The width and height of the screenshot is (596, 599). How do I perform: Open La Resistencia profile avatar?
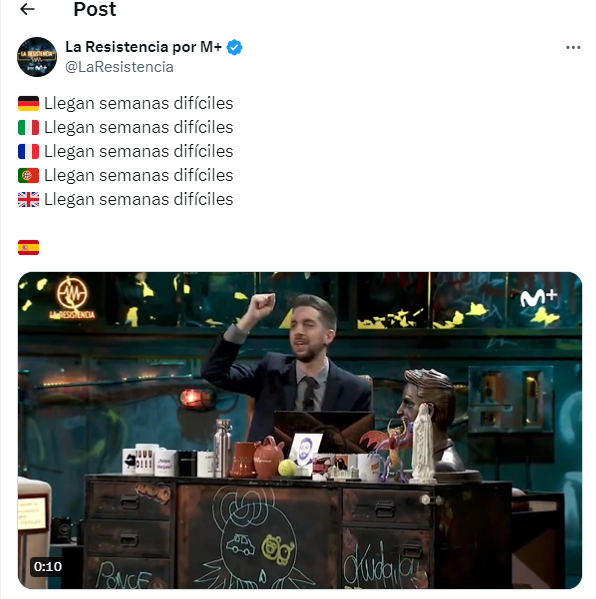coord(37,57)
